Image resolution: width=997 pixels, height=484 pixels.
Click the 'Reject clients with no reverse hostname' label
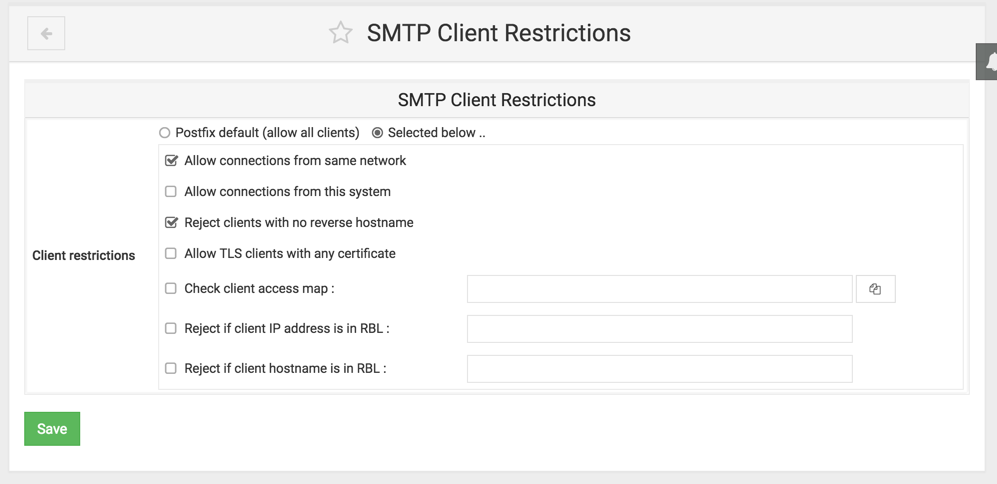(299, 223)
